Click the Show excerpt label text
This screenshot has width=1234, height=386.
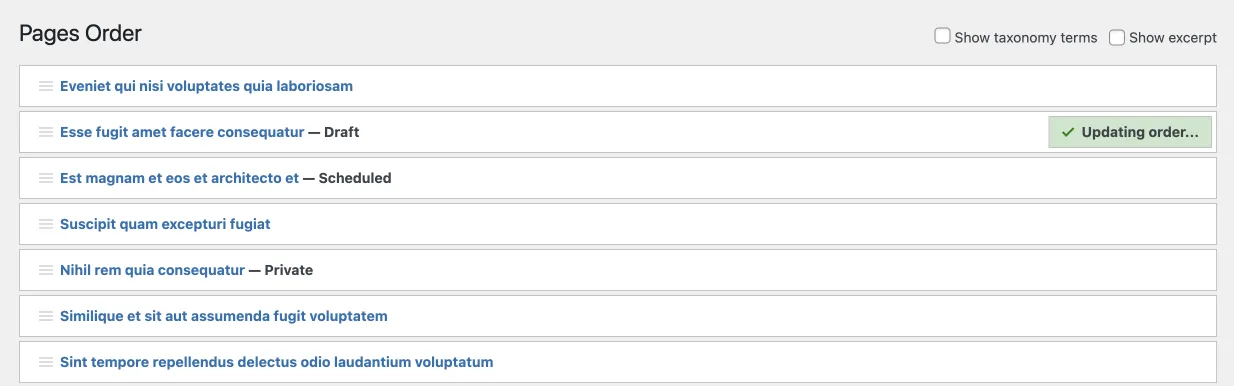click(x=1173, y=37)
